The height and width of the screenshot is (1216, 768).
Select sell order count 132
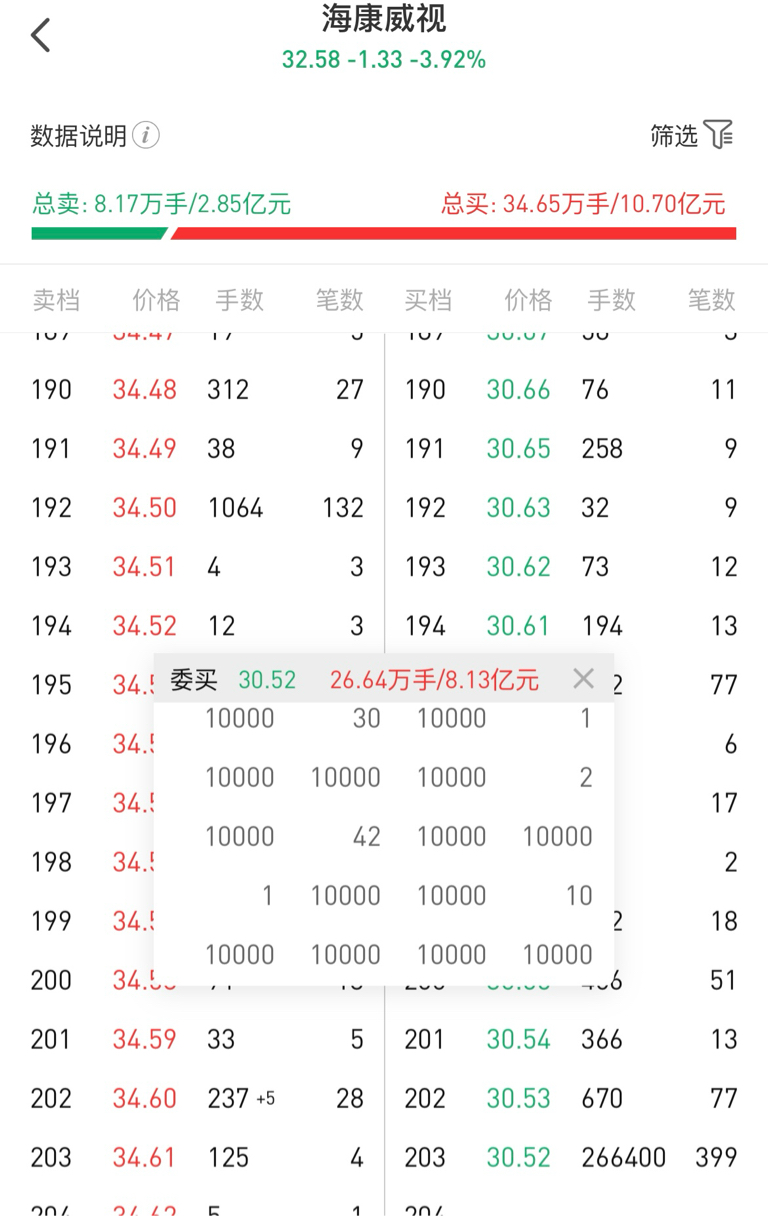click(343, 508)
